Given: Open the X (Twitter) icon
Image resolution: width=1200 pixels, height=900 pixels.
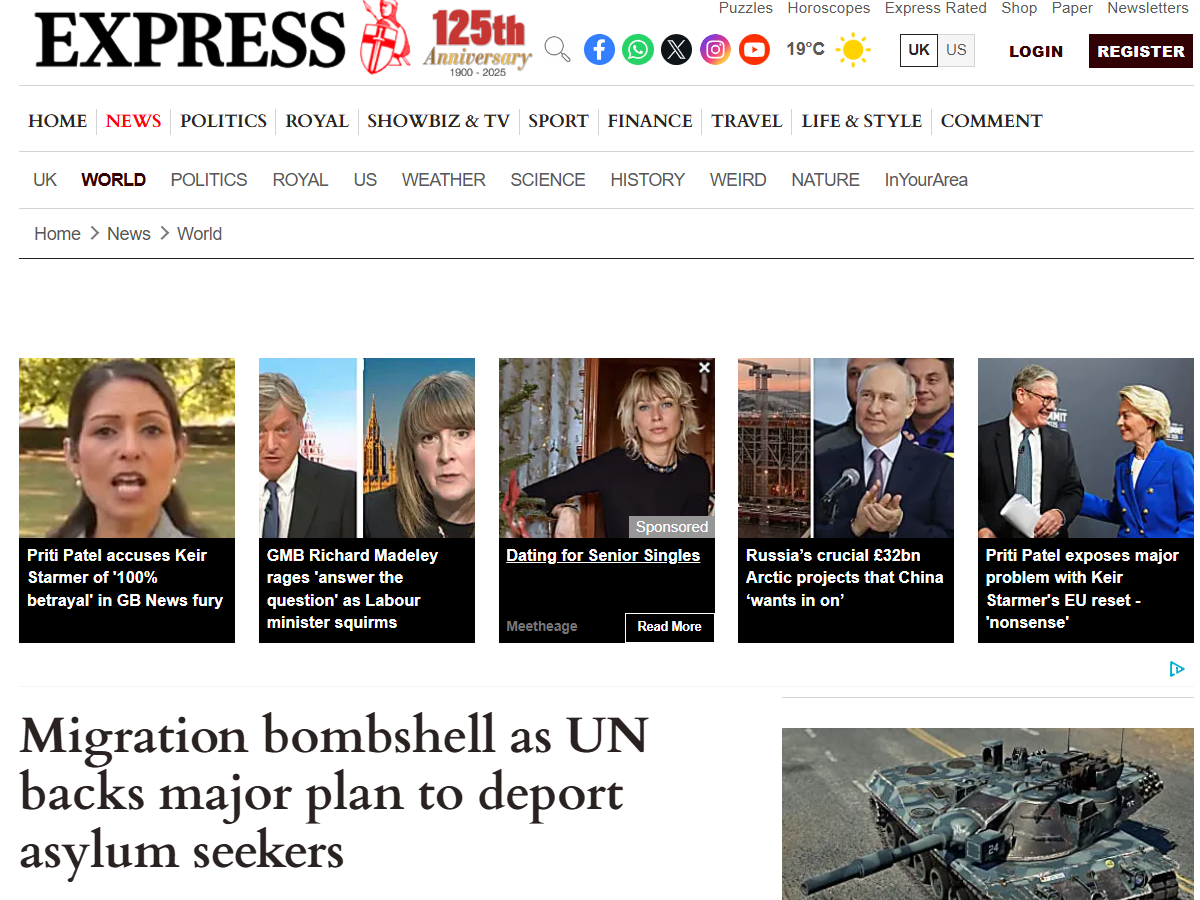Looking at the screenshot, I should 677,49.
